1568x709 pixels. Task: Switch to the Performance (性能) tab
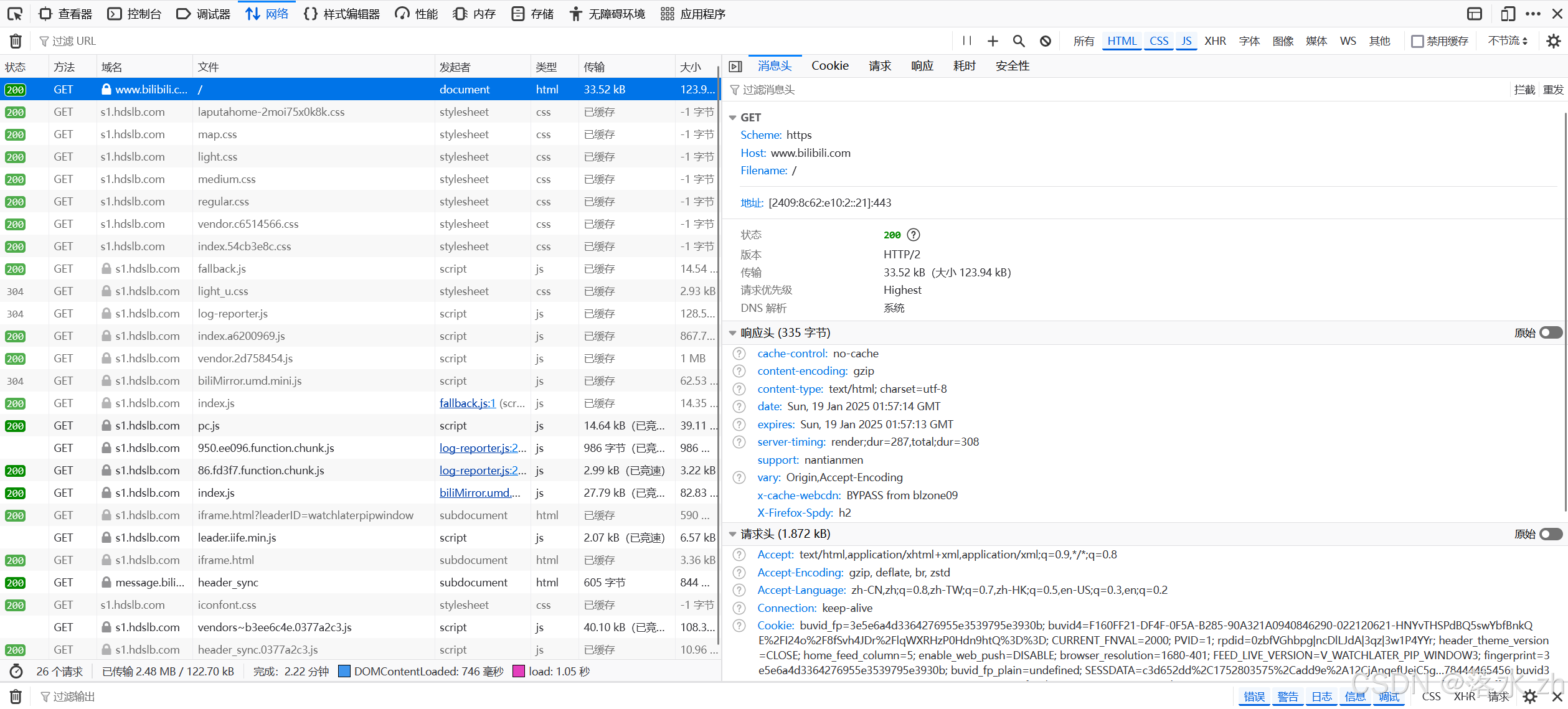tap(417, 14)
